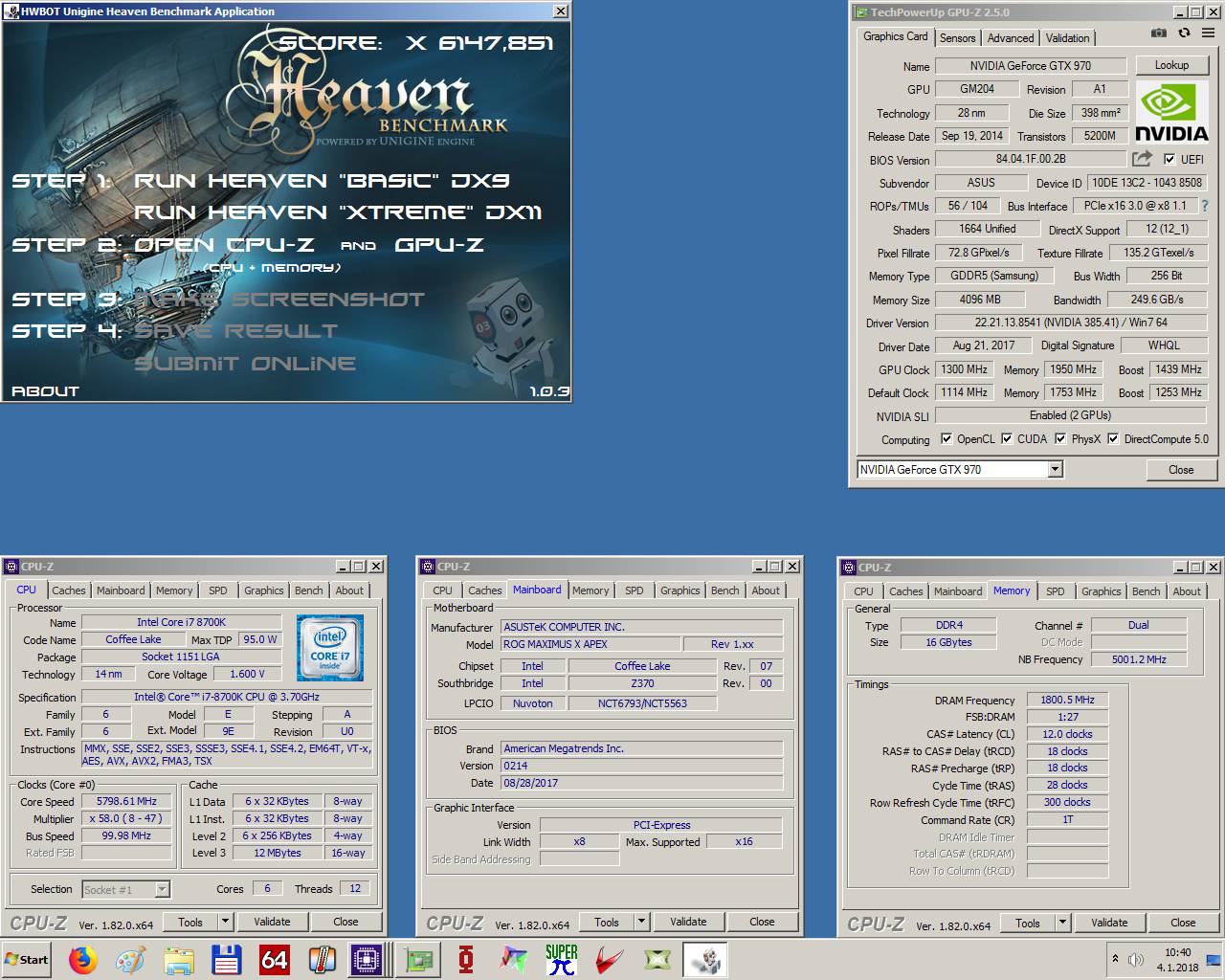Open Paint from the taskbar
Screen dimensions: 1225x980
tap(130, 959)
